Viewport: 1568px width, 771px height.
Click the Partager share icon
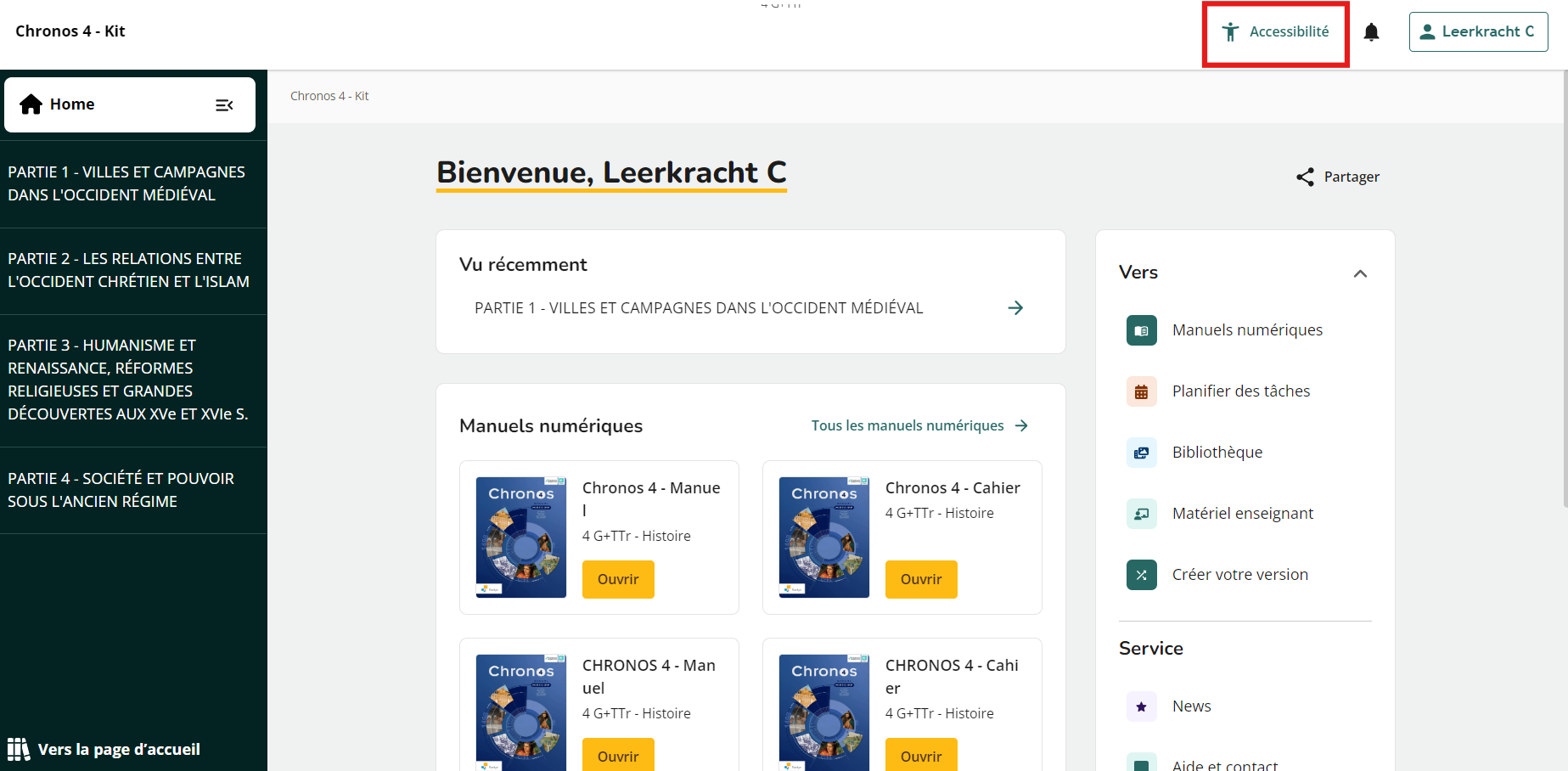point(1305,177)
